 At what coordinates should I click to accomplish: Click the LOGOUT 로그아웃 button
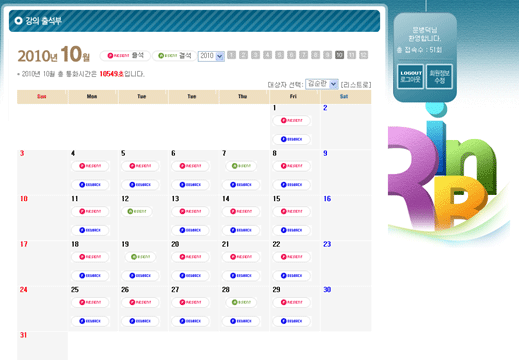pyautogui.click(x=411, y=77)
